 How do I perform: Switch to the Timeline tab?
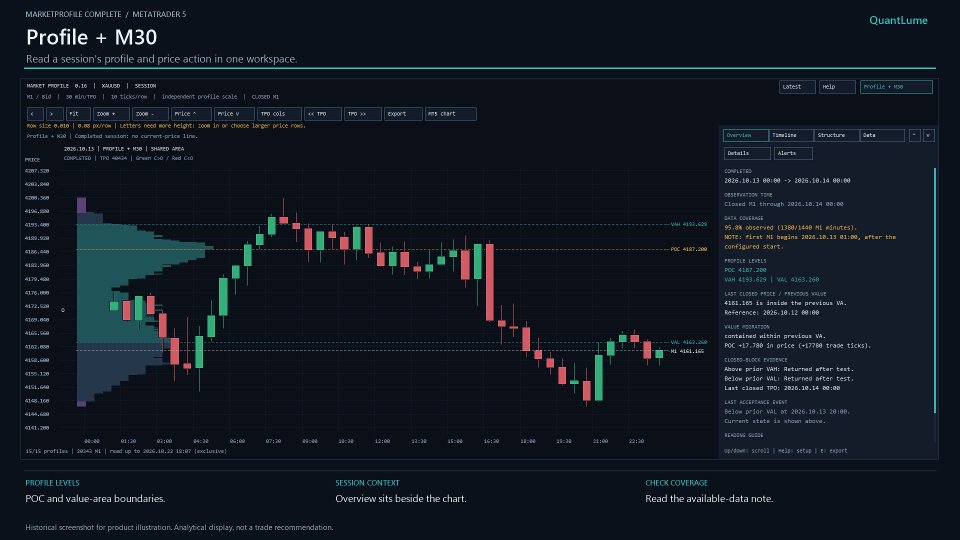[791, 135]
